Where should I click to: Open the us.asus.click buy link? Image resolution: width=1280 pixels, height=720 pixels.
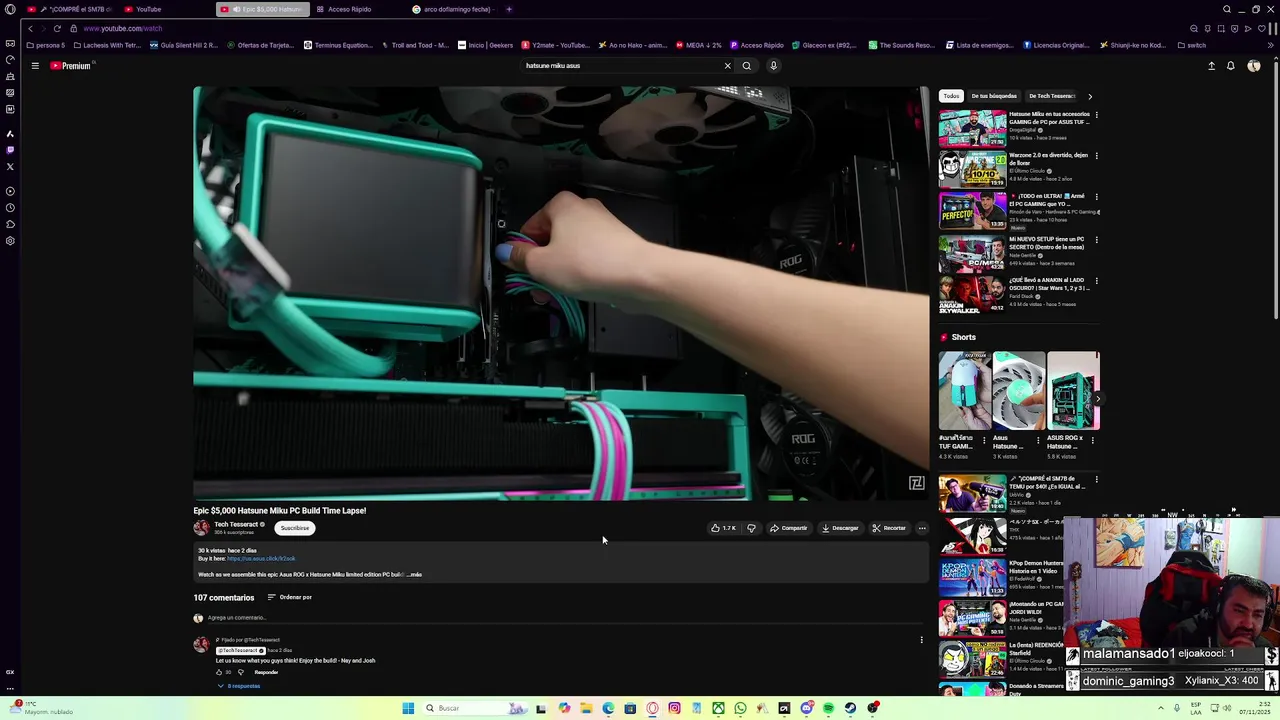pyautogui.click(x=261, y=559)
